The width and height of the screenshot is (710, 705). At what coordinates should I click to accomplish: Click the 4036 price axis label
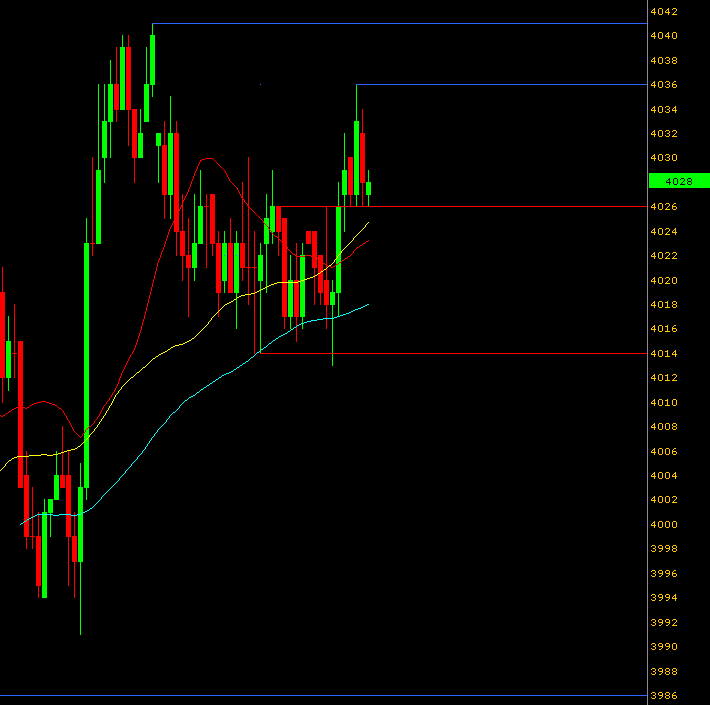click(664, 85)
